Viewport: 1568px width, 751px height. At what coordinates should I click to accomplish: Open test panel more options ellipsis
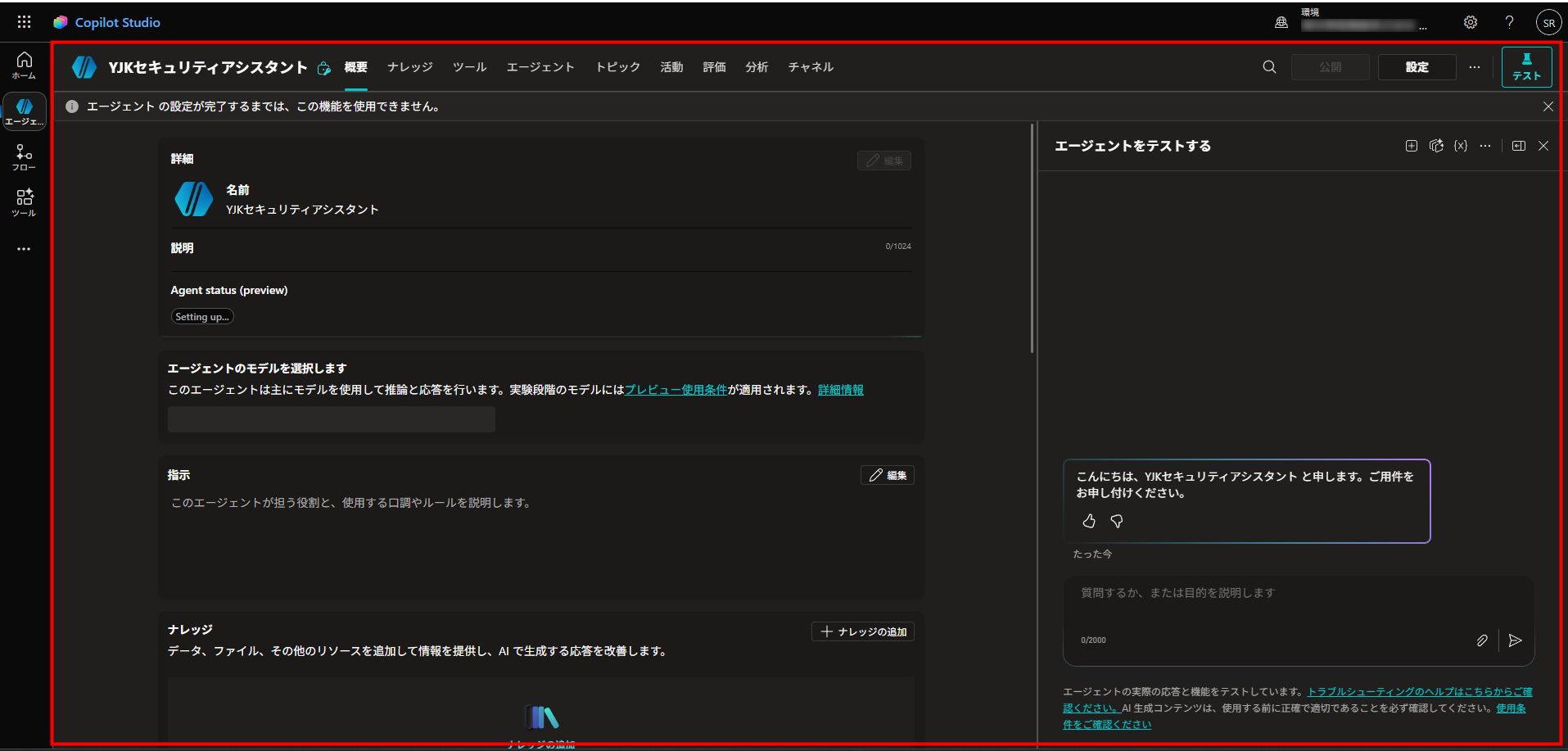pos(1485,146)
